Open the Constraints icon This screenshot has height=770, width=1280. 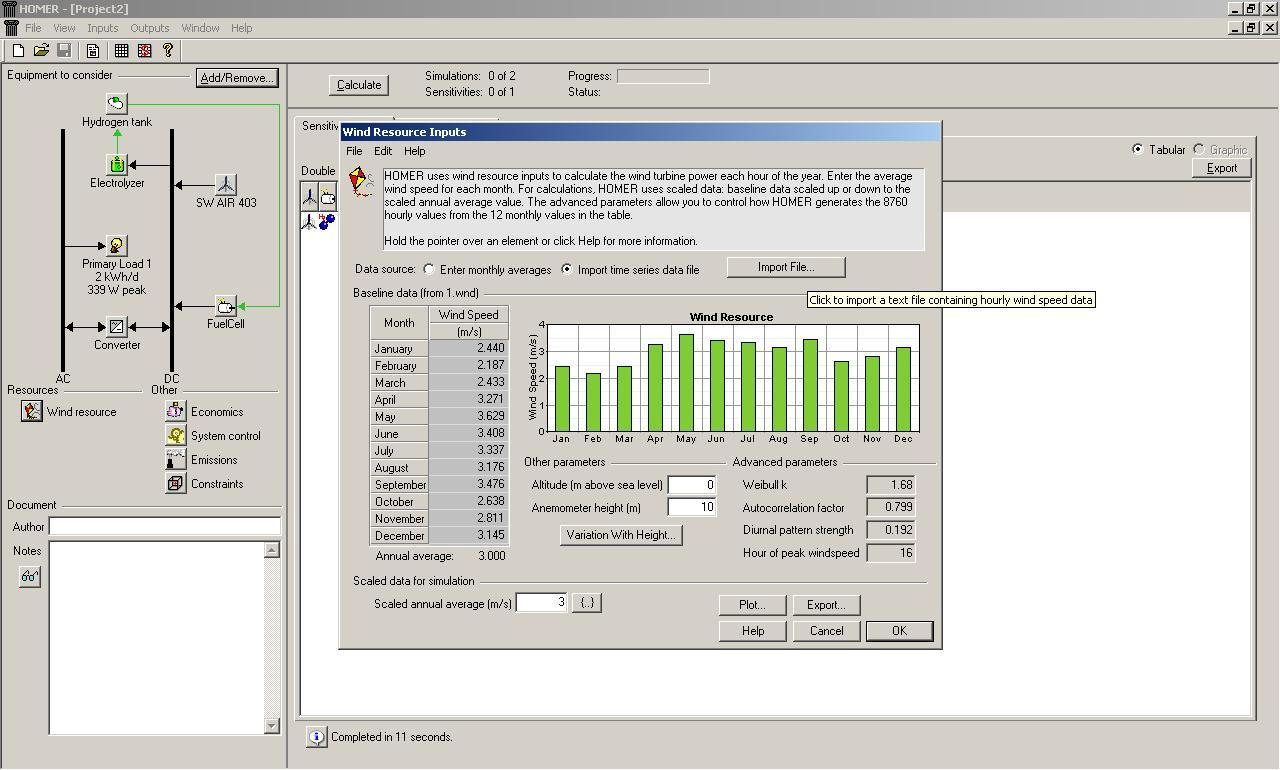click(x=175, y=483)
